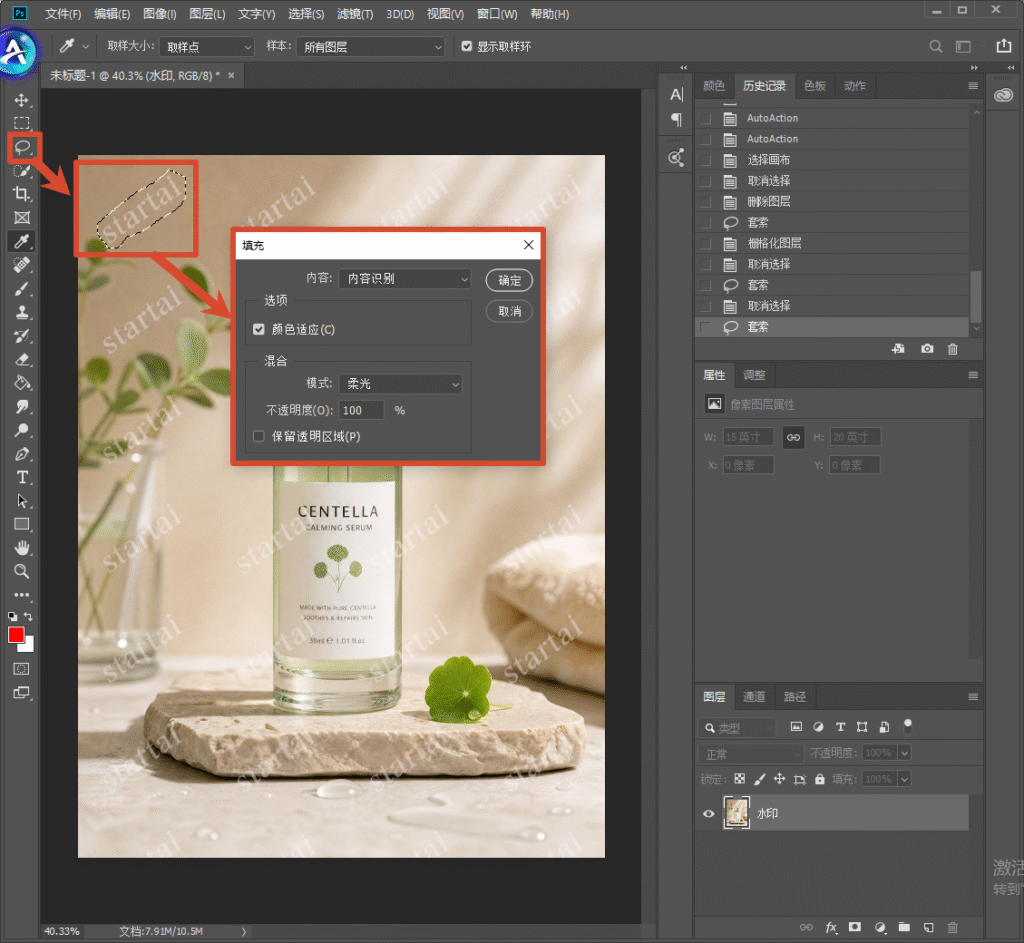Create new snapshot camera icon in History

[927, 349]
